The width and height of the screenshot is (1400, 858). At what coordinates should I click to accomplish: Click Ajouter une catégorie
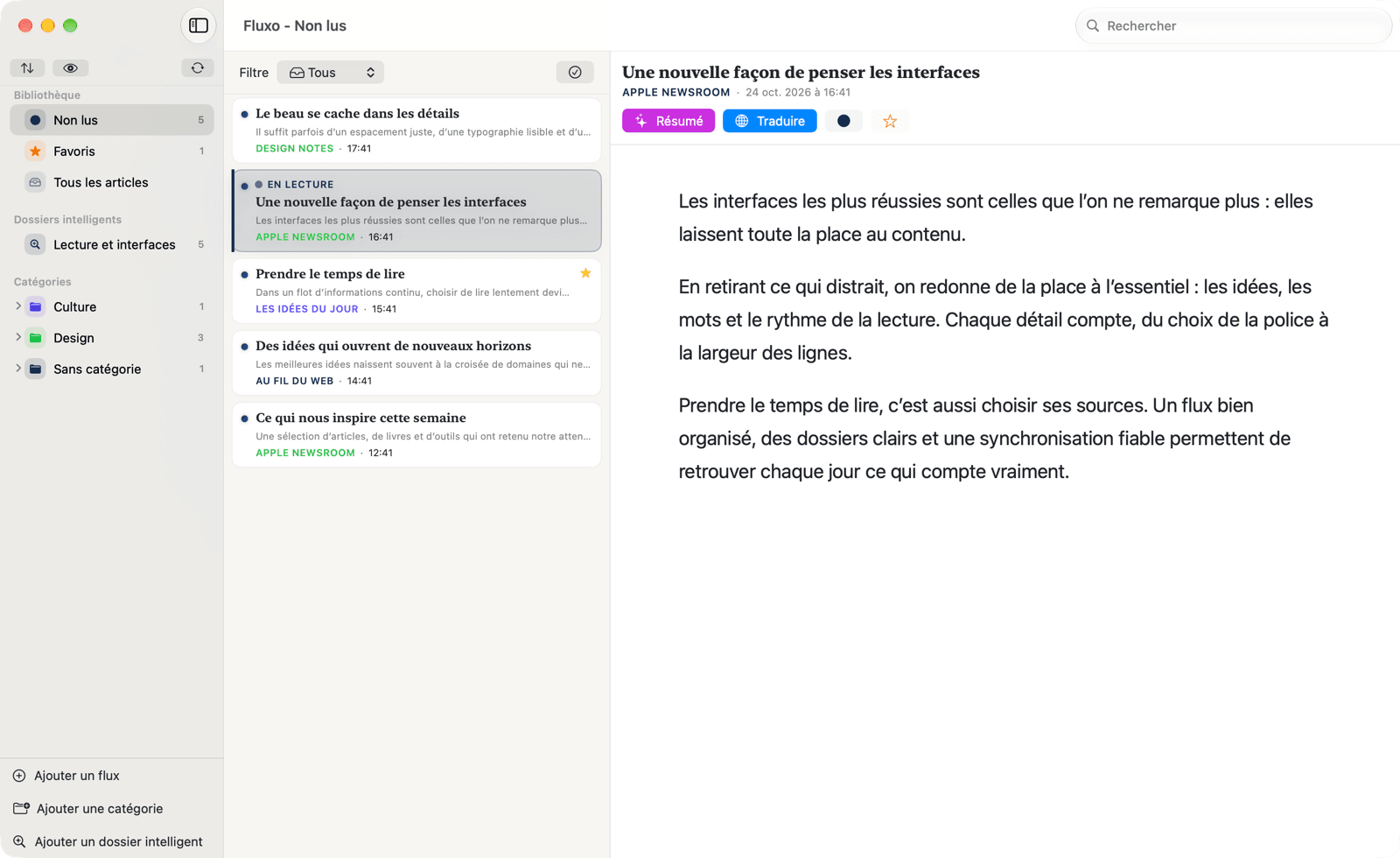[x=87, y=808]
